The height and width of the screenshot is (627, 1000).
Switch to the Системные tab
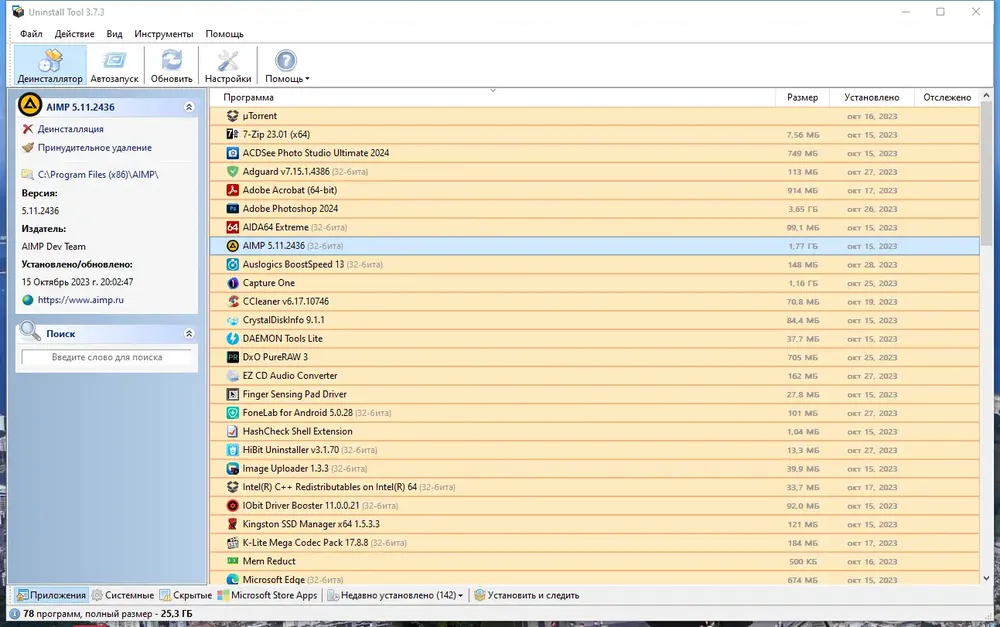pyautogui.click(x=123, y=595)
